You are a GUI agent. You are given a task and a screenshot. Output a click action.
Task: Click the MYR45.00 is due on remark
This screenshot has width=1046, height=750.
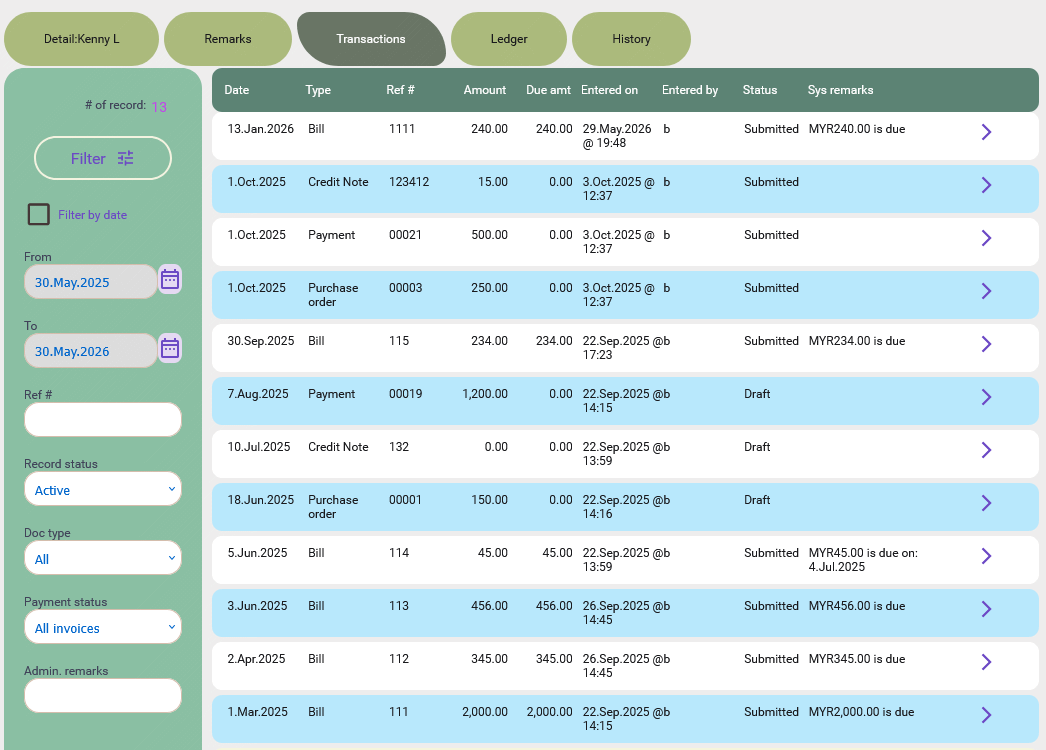point(863,560)
